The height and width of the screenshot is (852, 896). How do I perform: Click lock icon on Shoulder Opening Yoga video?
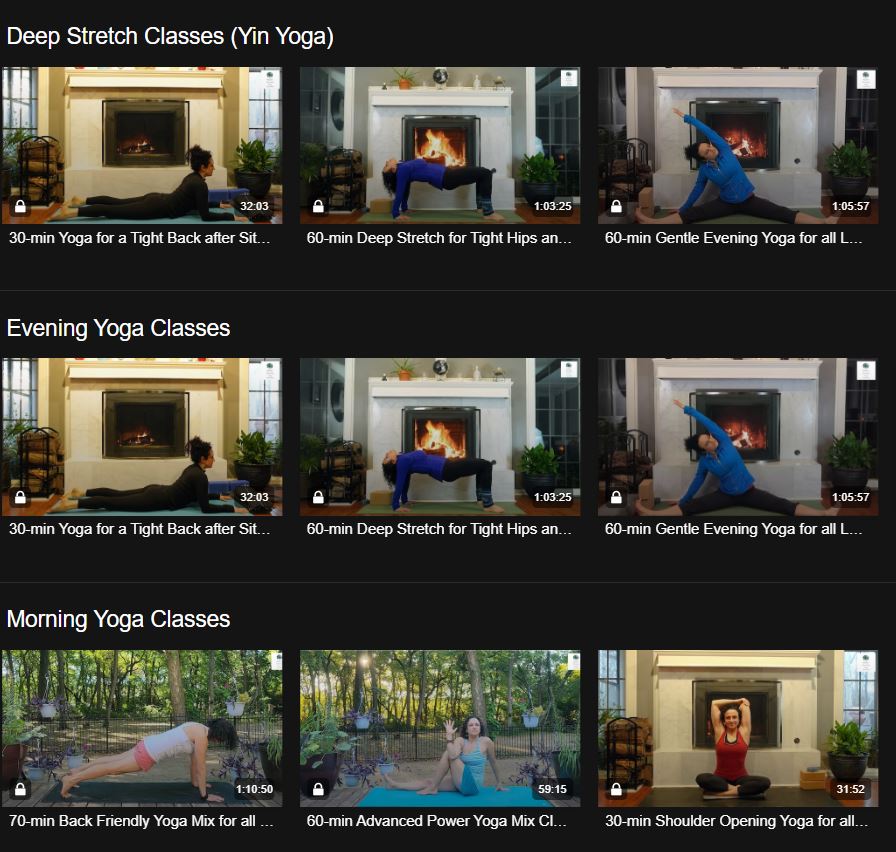(616, 789)
